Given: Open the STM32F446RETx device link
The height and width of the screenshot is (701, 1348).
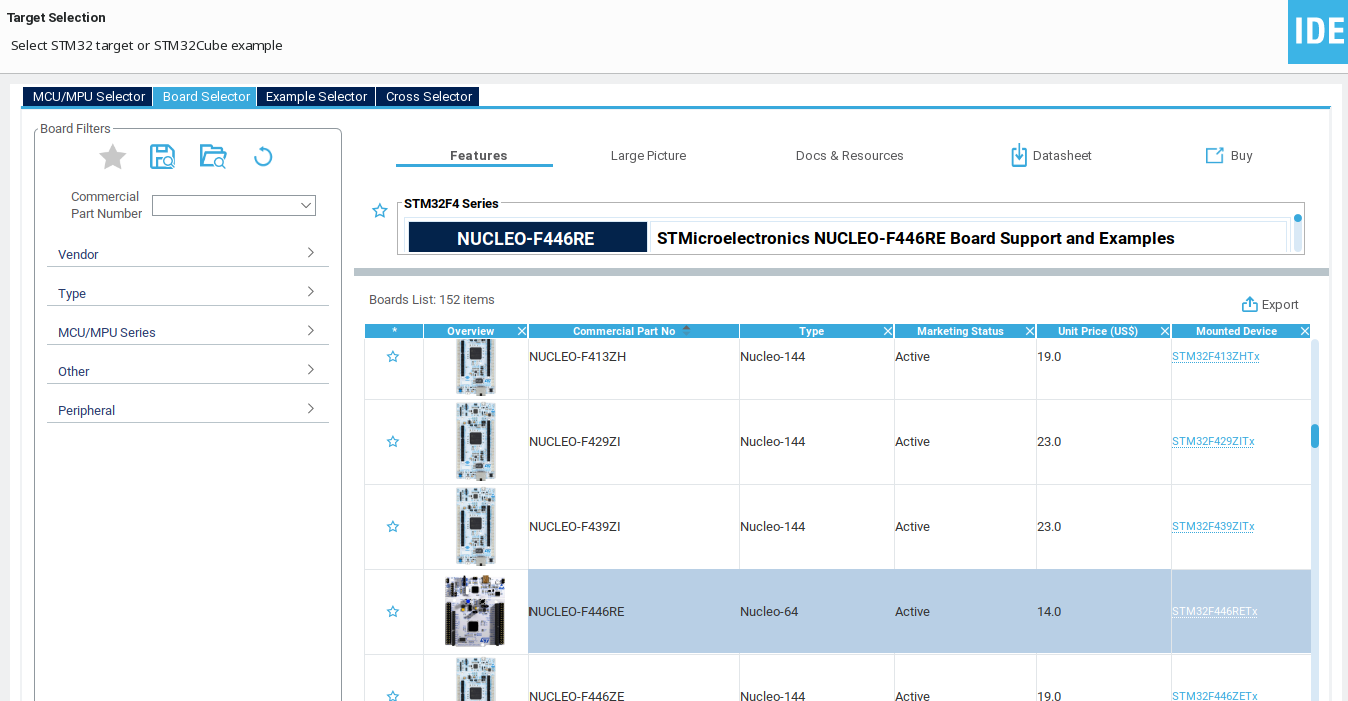Looking at the screenshot, I should (x=1214, y=611).
